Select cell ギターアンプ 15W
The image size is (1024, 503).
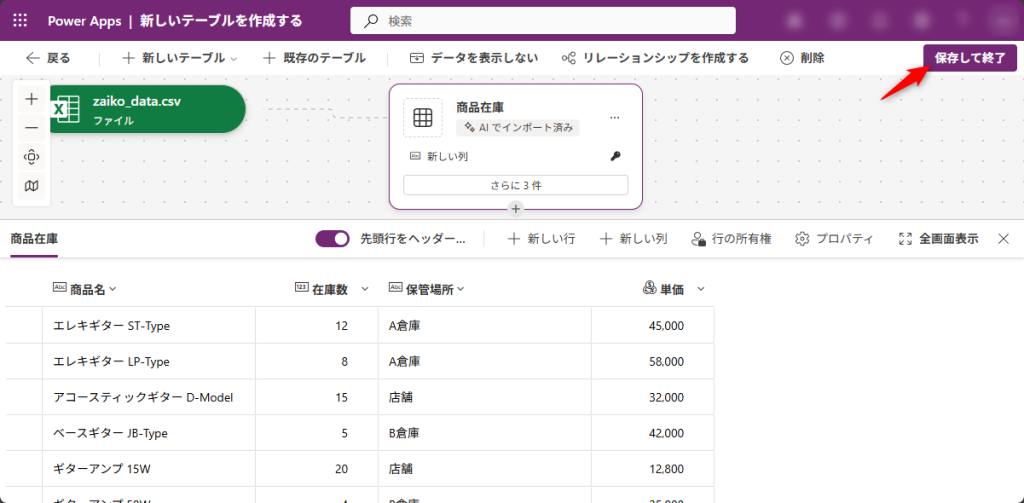tap(149, 469)
